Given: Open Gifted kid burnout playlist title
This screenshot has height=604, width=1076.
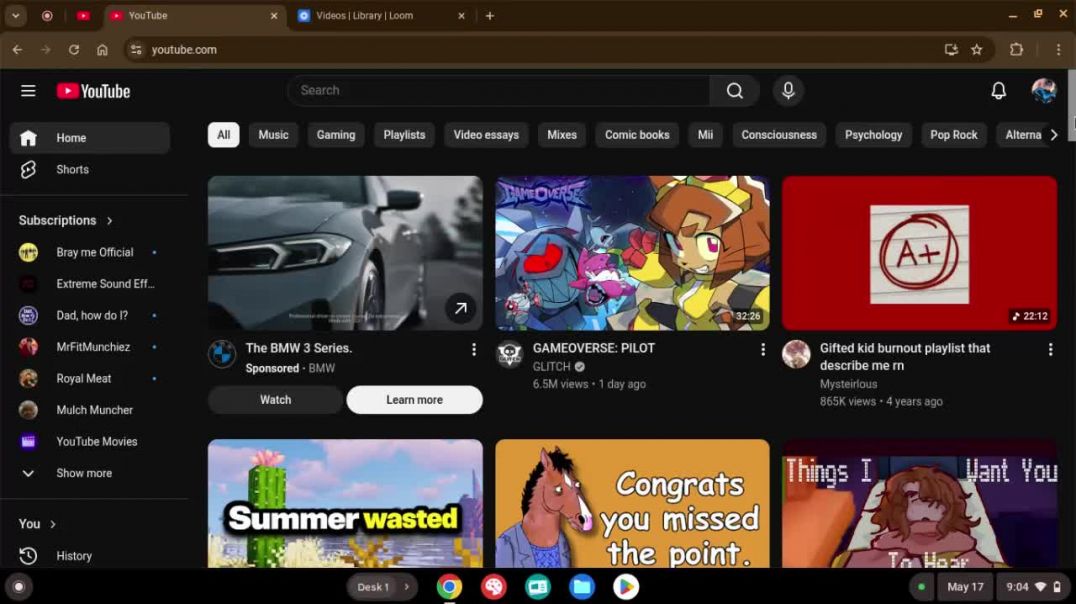Looking at the screenshot, I should [904, 357].
